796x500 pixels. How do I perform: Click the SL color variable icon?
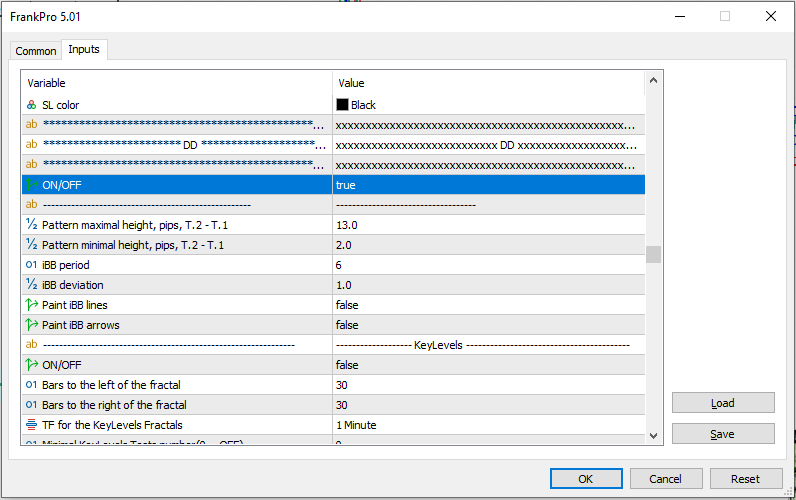tap(31, 105)
